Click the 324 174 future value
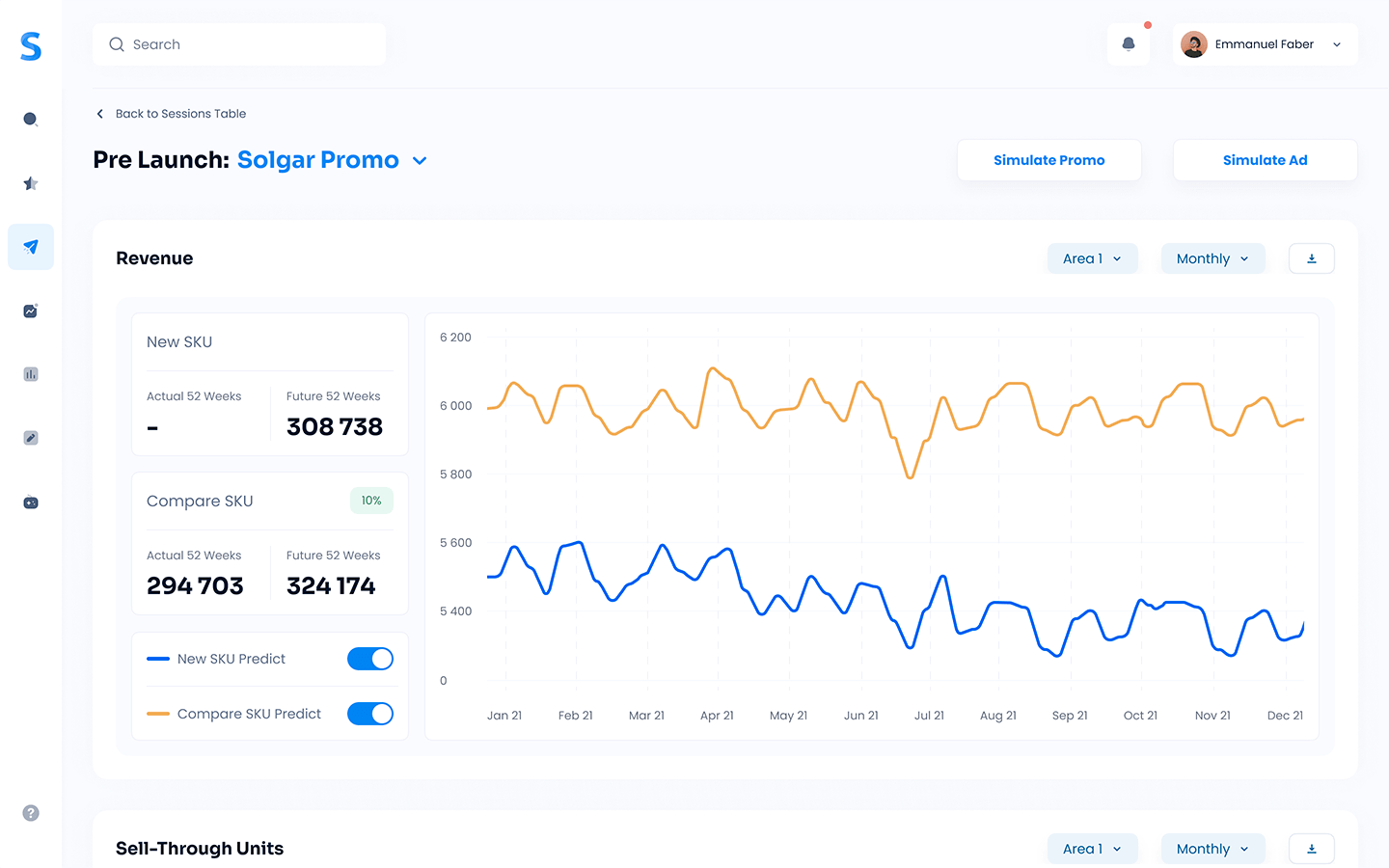The height and width of the screenshot is (868, 1389). coord(331,585)
